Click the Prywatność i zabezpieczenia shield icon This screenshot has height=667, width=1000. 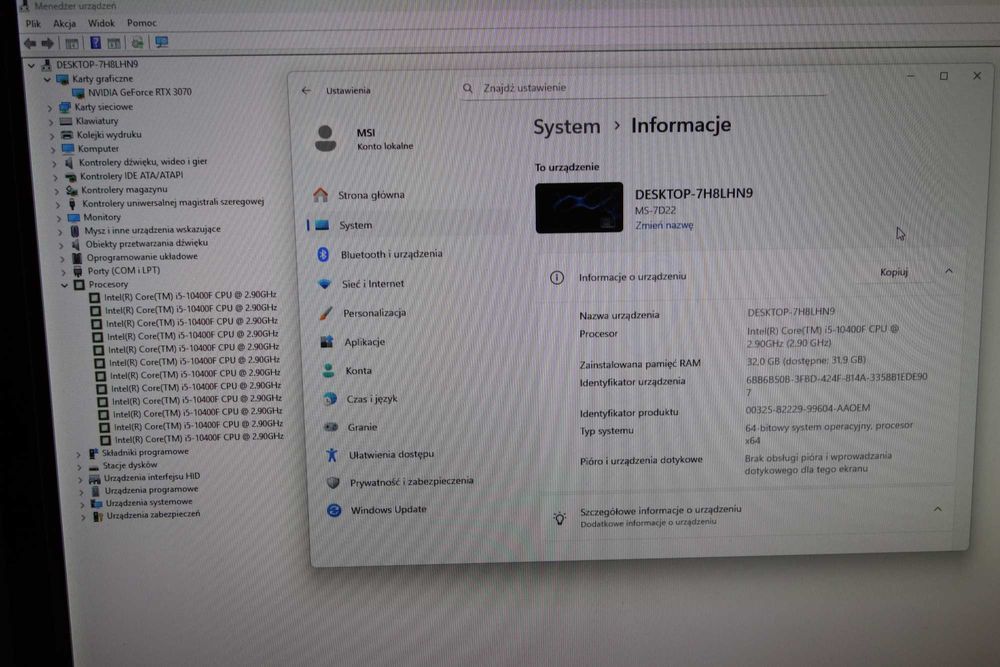coord(333,483)
